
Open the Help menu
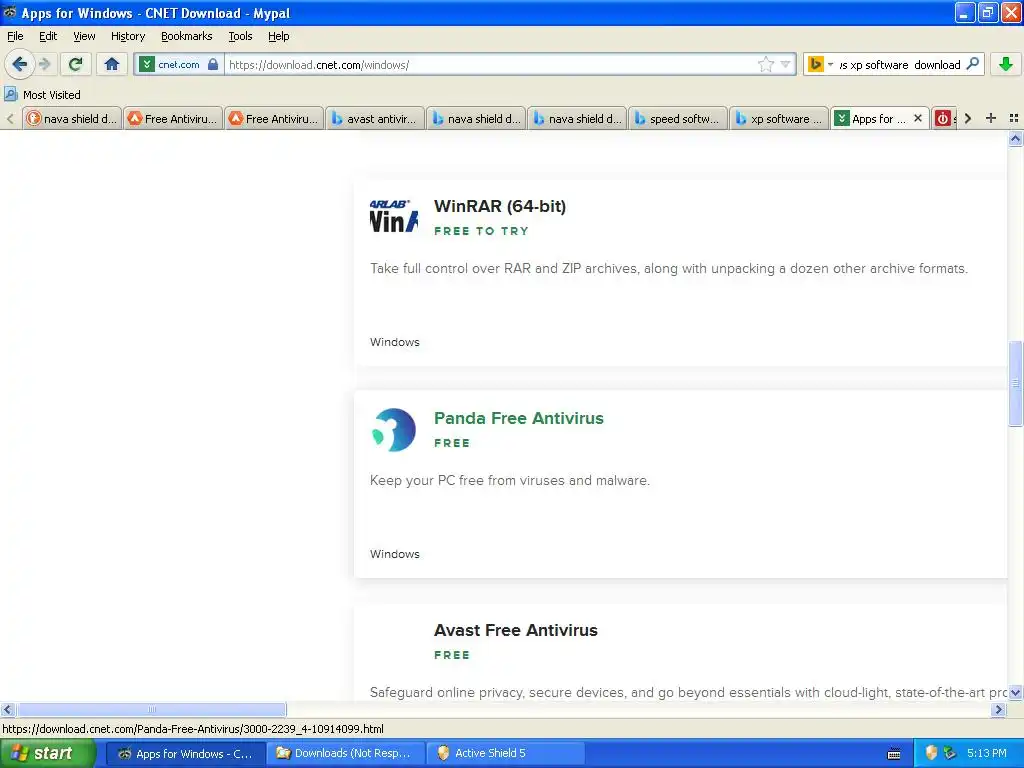click(x=279, y=36)
